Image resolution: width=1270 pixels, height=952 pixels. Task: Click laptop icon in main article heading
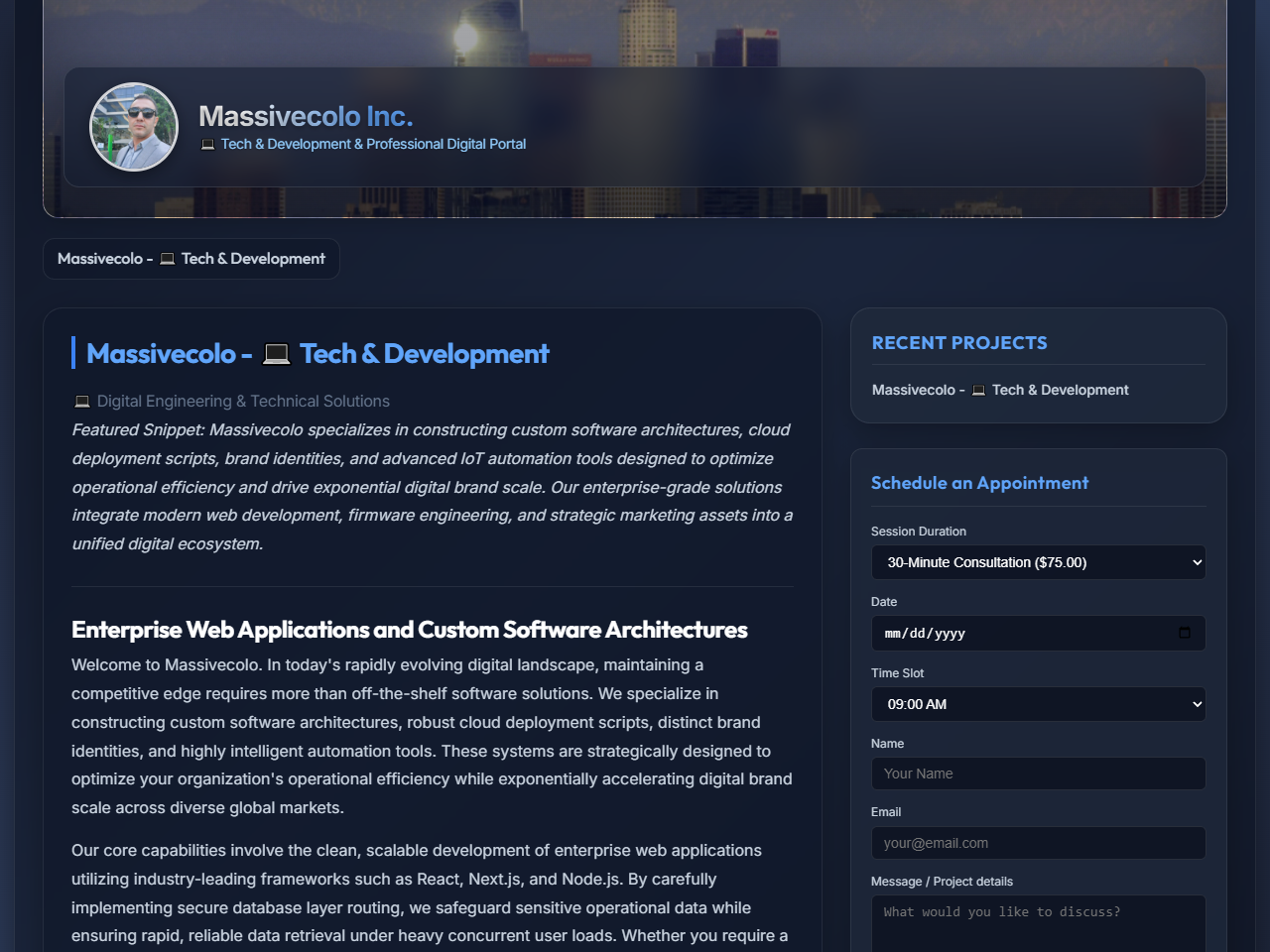277,354
